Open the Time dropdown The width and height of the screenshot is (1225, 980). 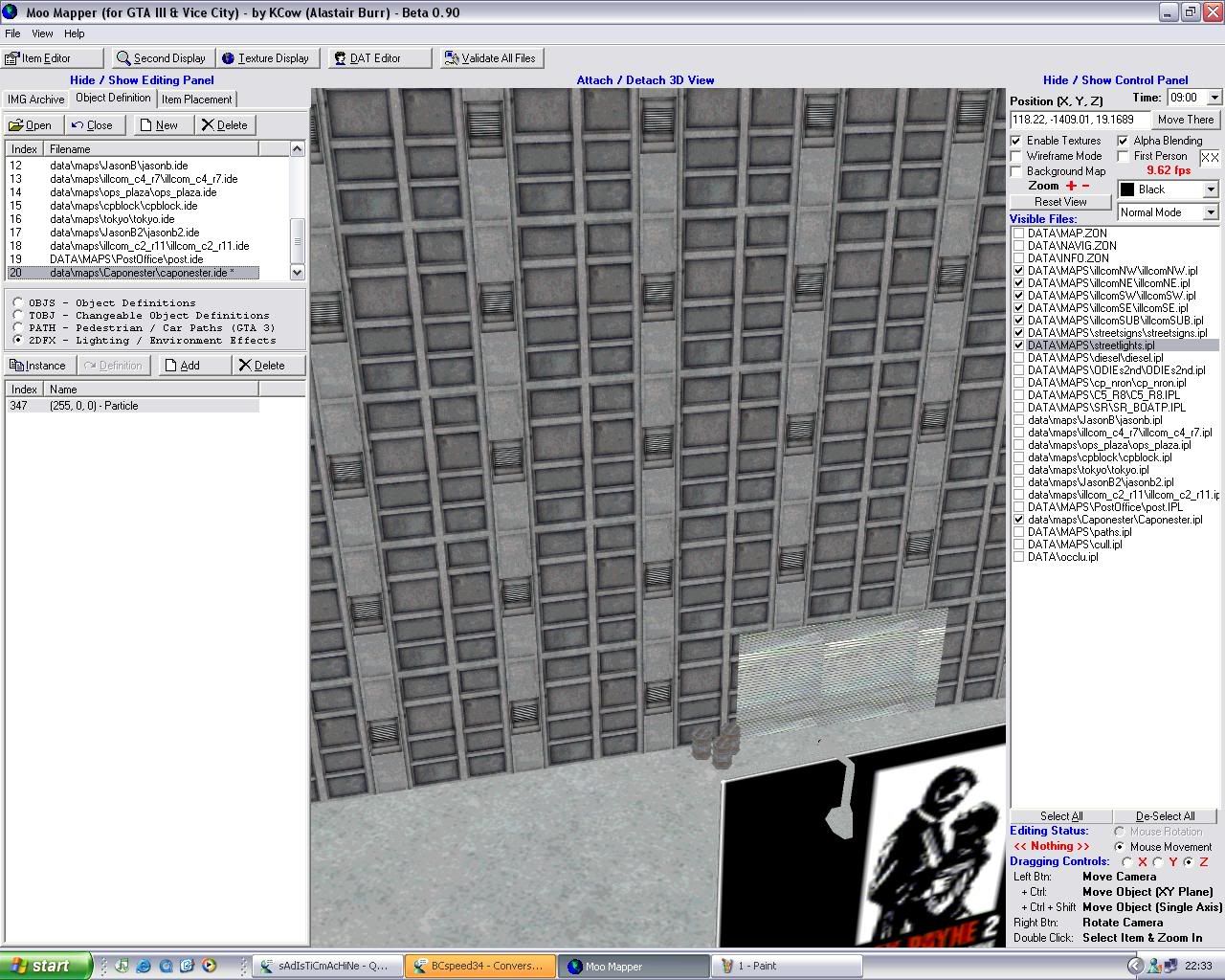click(x=1214, y=97)
